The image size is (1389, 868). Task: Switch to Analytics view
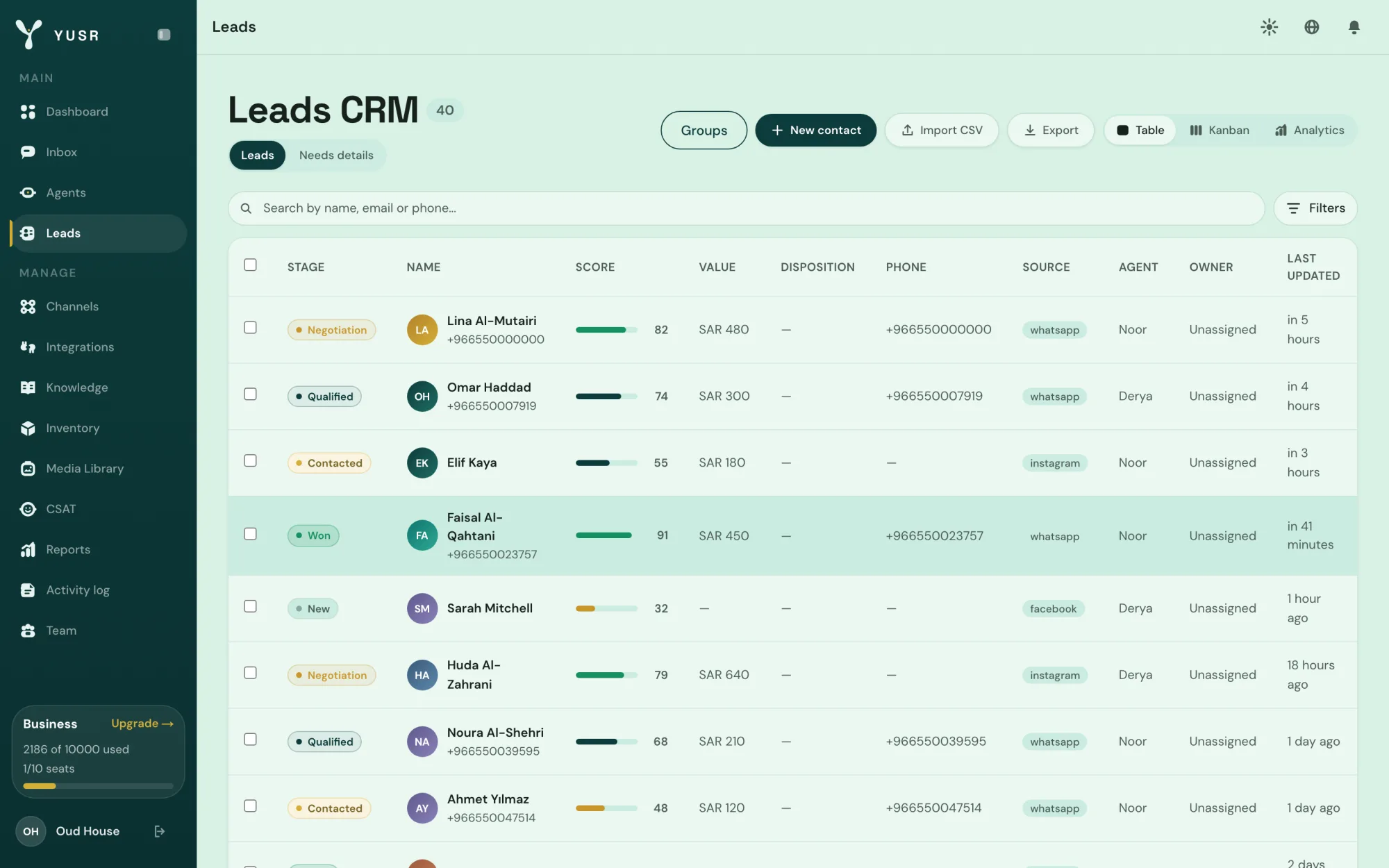pyautogui.click(x=1309, y=131)
